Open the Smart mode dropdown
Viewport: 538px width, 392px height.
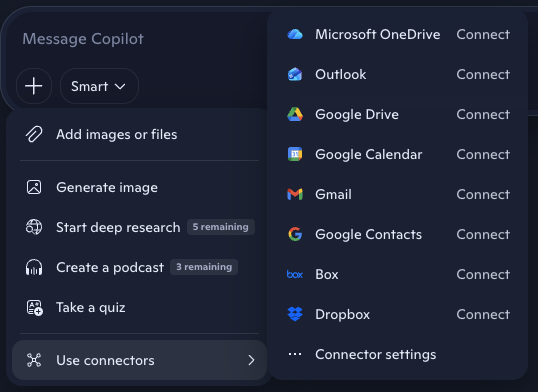pyautogui.click(x=99, y=86)
